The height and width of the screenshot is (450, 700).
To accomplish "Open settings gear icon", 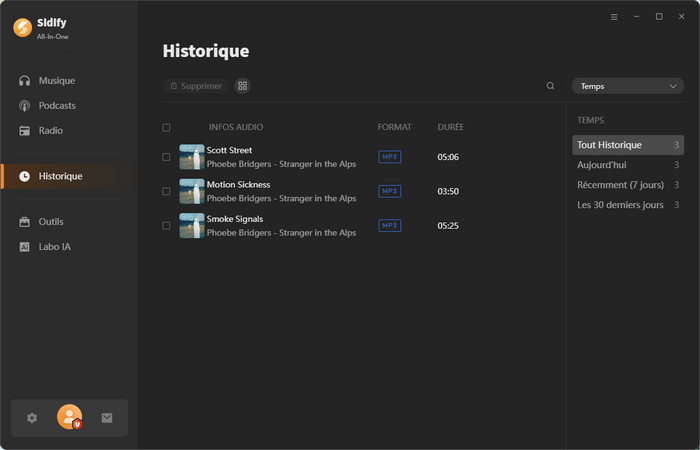I will [32, 418].
